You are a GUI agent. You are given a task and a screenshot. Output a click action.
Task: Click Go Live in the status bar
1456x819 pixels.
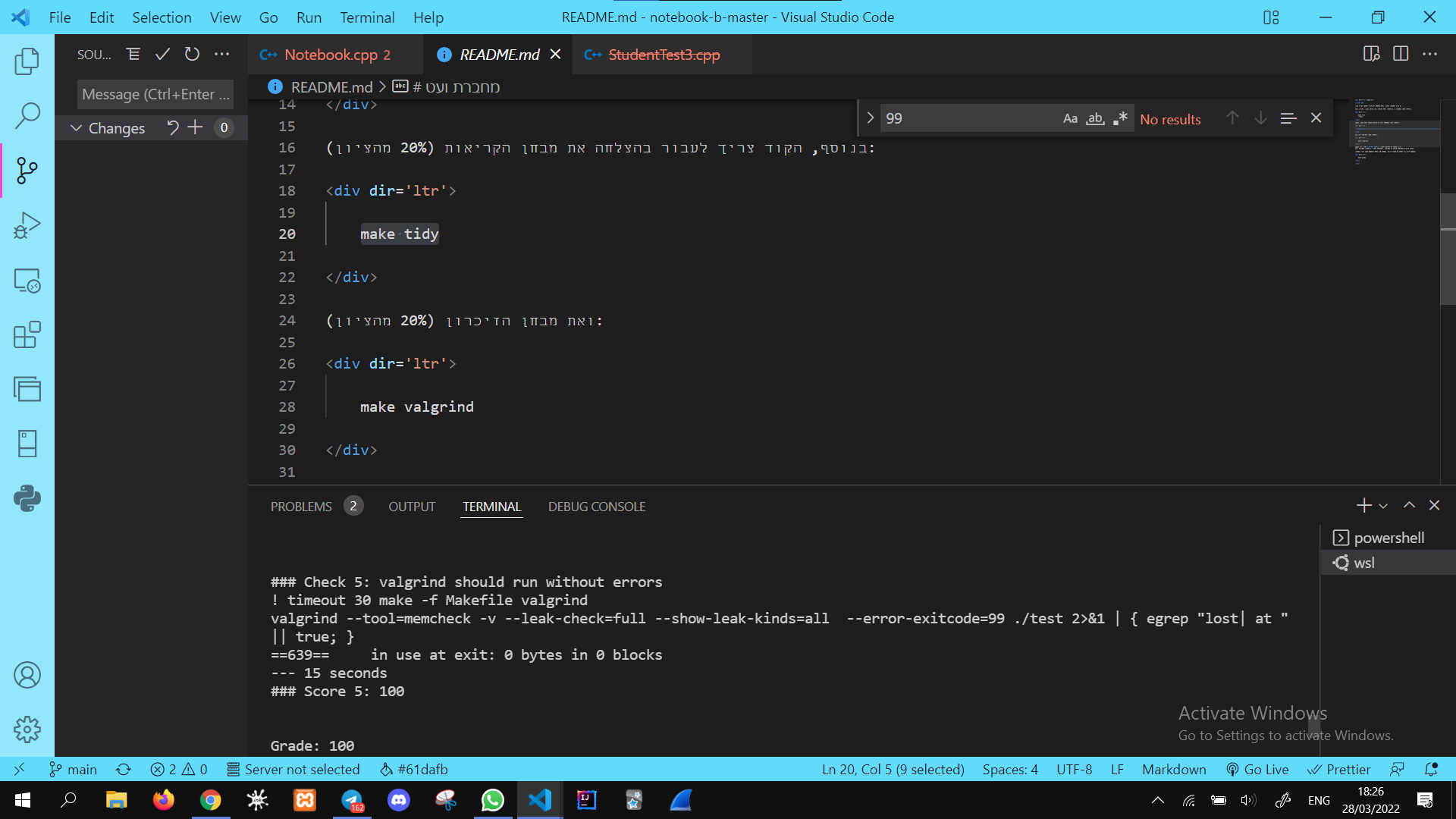tap(1258, 769)
